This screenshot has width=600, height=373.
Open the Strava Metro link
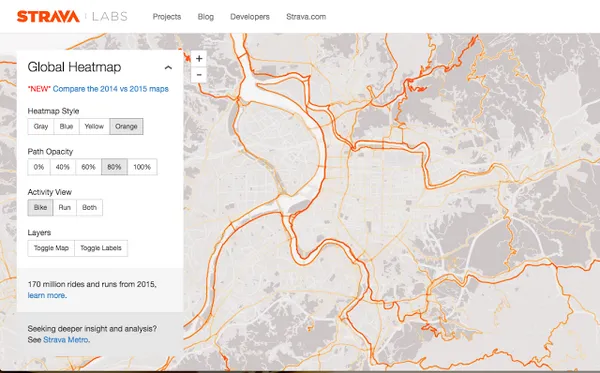66,340
